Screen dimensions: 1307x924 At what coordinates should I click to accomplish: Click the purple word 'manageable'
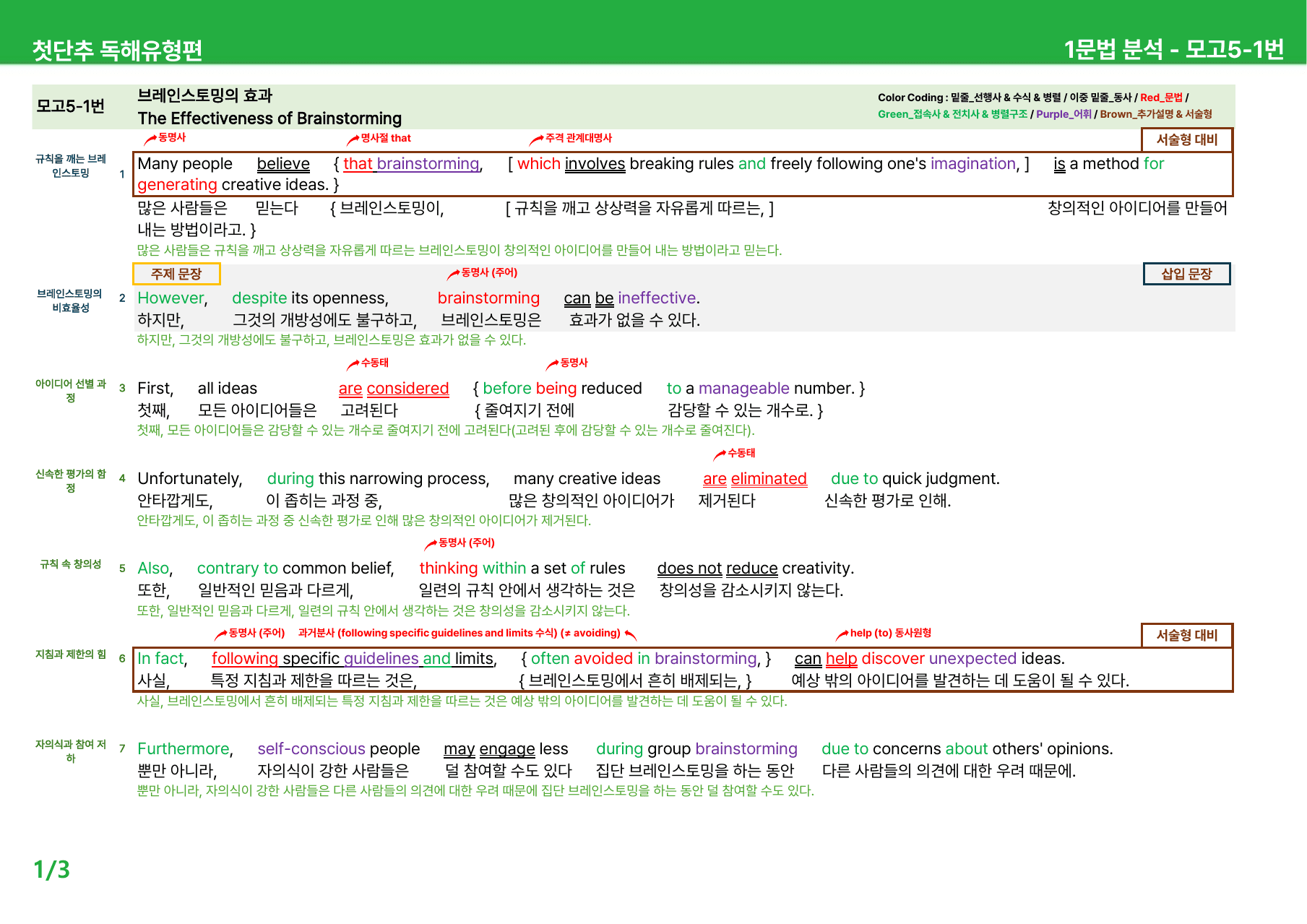pos(743,389)
